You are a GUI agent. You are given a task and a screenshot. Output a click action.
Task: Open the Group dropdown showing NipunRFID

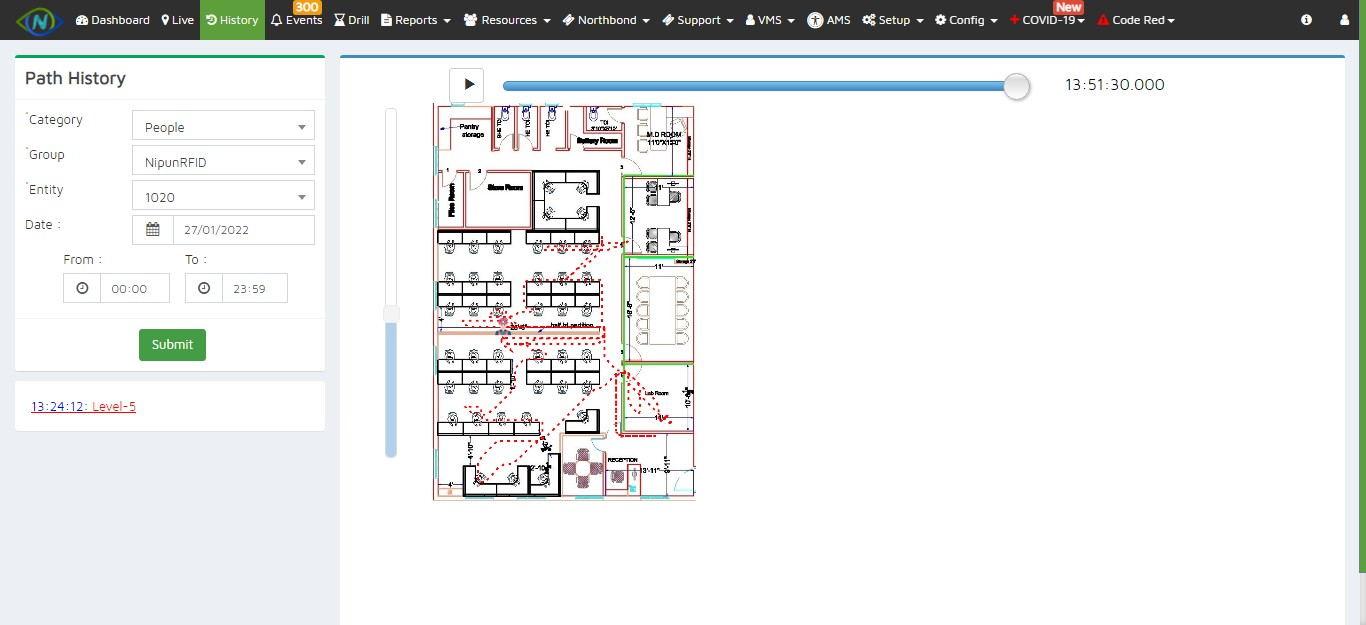(223, 160)
